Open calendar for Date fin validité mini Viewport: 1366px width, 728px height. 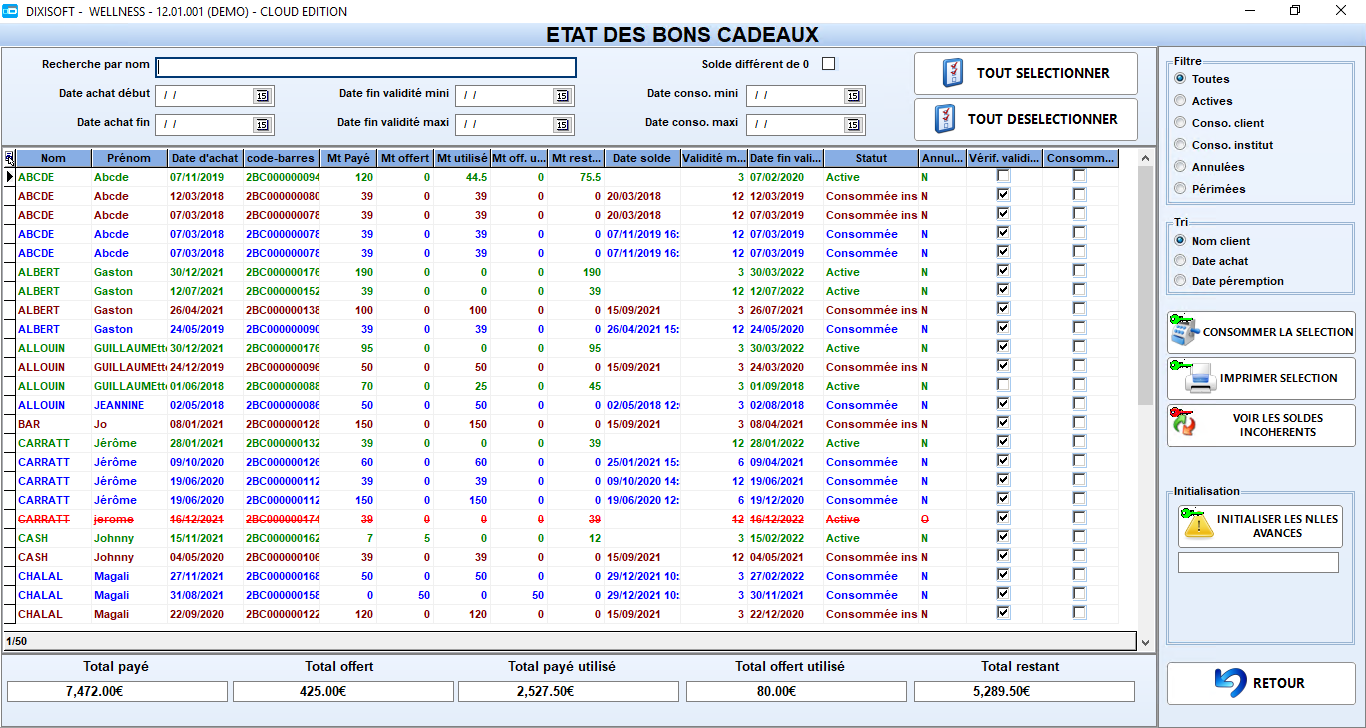pyautogui.click(x=562, y=96)
